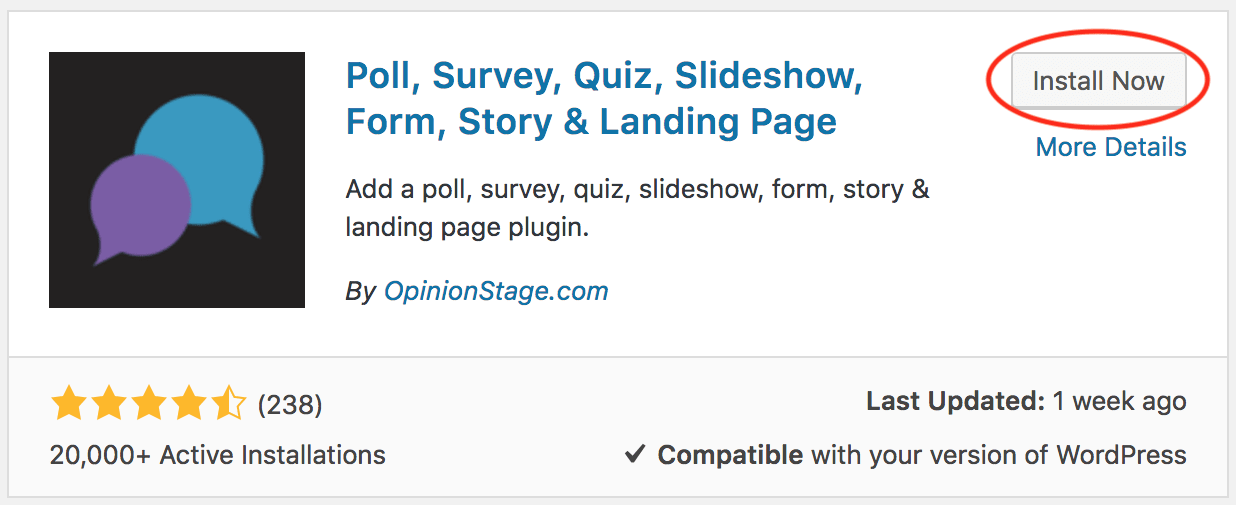Select the first rating star

point(69,404)
